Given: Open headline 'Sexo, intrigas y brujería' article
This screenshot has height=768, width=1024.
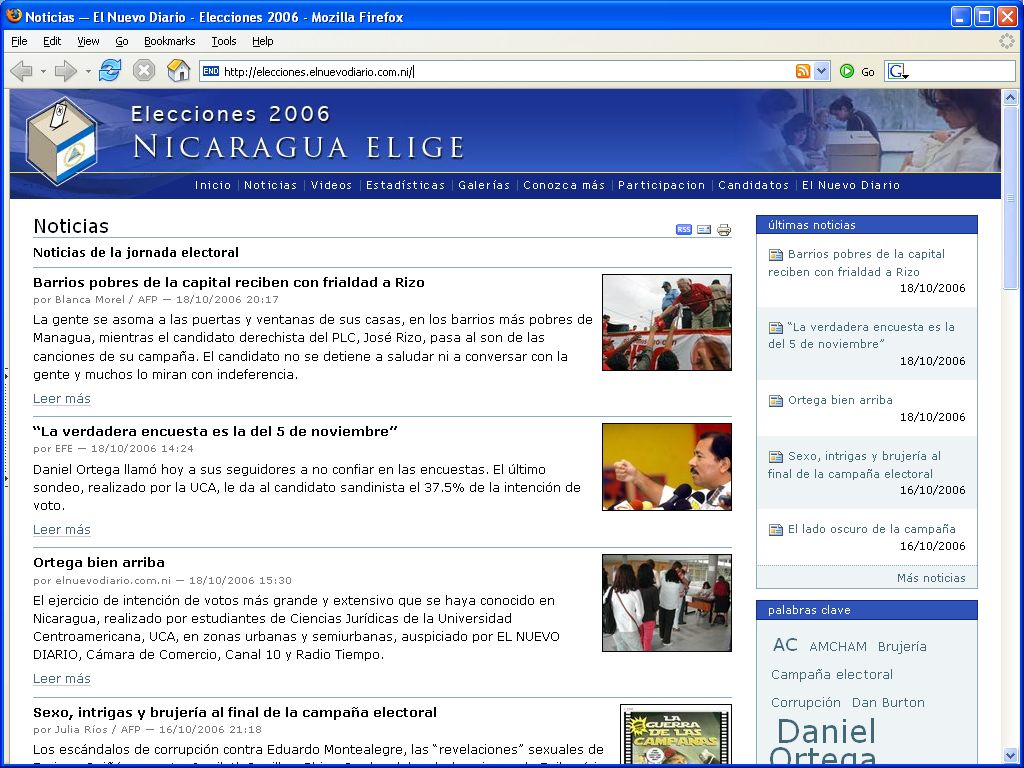Looking at the screenshot, I should (234, 712).
